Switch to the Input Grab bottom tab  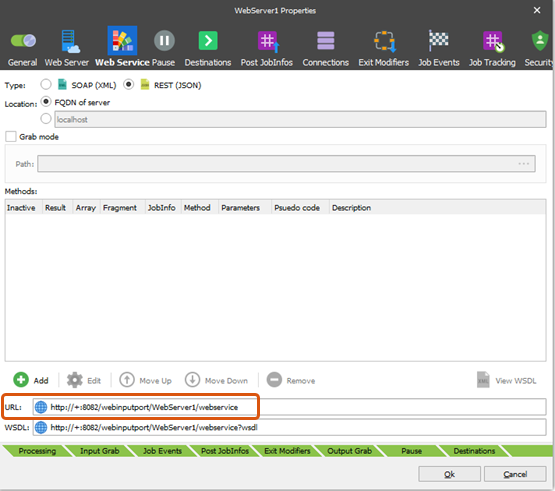(x=99, y=451)
